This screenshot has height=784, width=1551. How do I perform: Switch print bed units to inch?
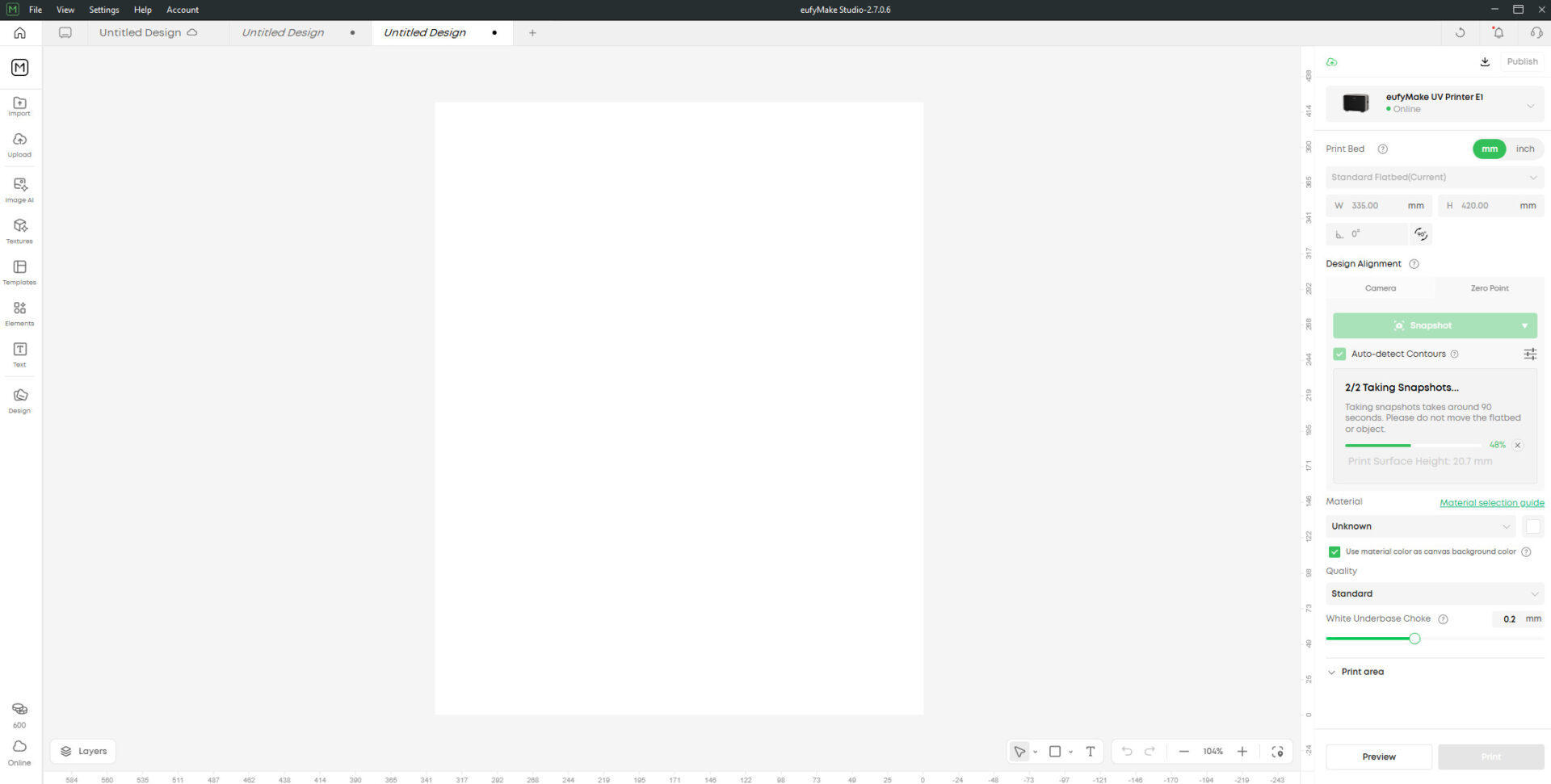tap(1524, 149)
